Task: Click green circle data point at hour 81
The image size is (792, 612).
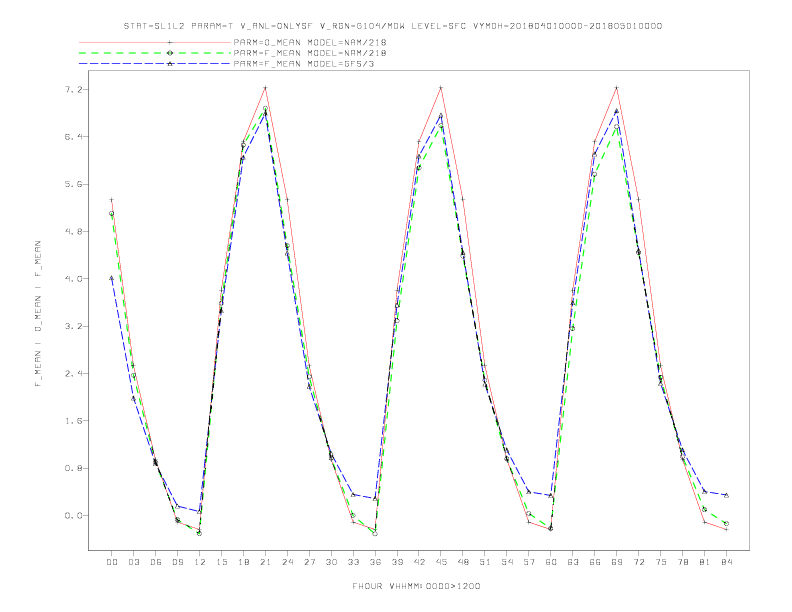Action: pos(705,509)
